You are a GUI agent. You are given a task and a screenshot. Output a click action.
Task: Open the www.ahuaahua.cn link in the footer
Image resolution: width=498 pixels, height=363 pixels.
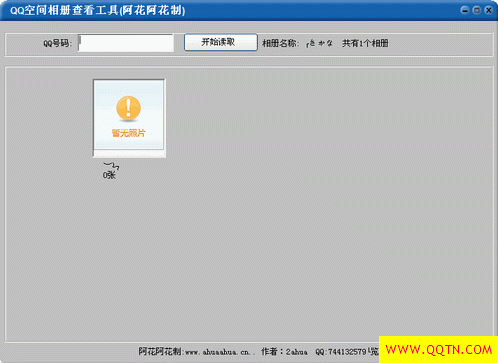point(218,352)
